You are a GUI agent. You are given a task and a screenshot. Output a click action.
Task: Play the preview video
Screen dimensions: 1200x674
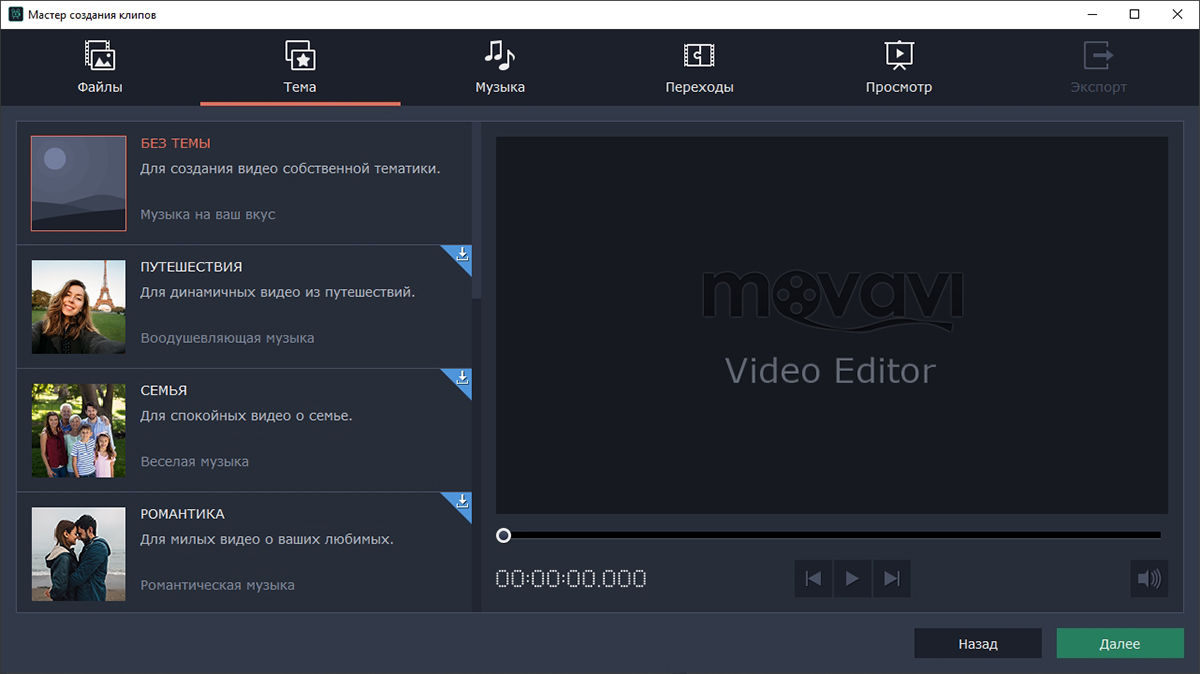point(852,578)
